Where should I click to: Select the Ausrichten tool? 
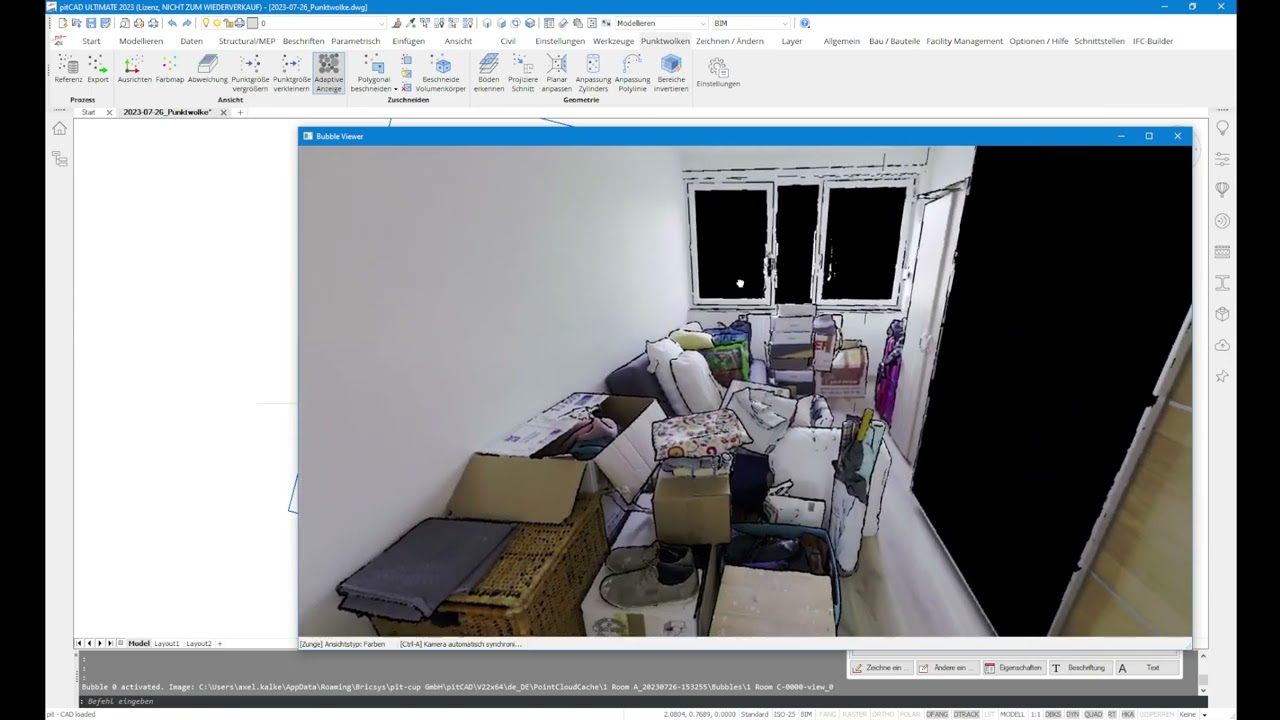[x=134, y=70]
